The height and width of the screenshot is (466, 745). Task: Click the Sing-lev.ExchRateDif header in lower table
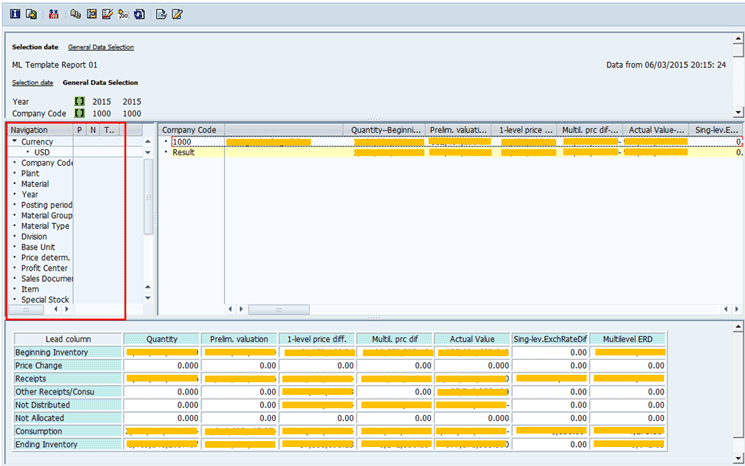click(x=550, y=339)
